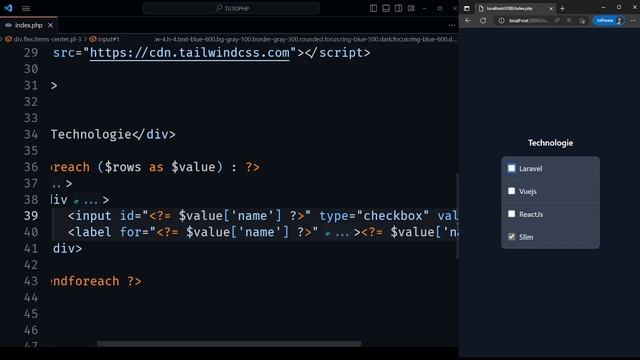Click the Vuejs label
The height and width of the screenshot is (360, 640).
pos(528,191)
